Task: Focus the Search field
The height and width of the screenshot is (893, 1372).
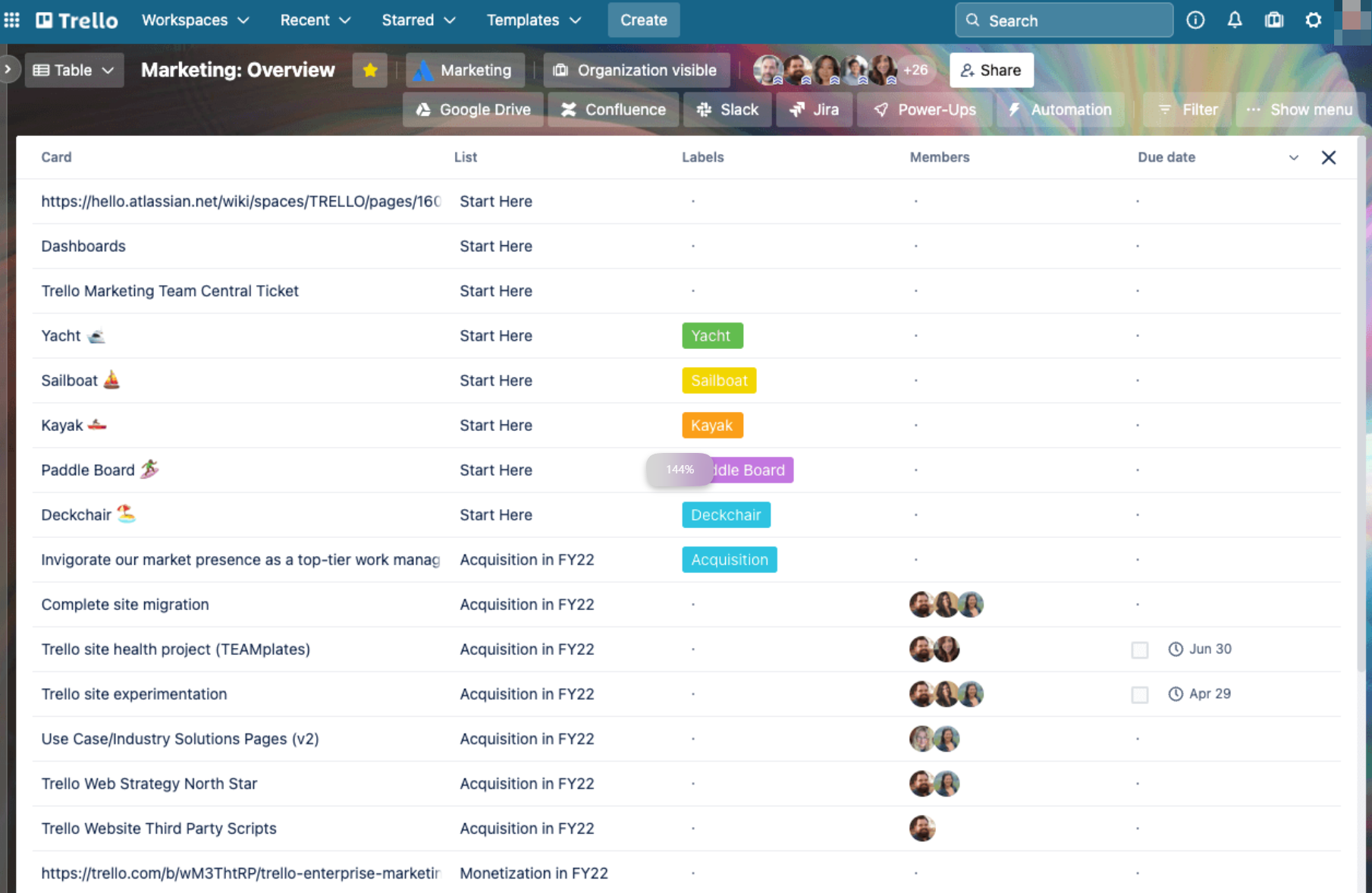Action: tap(1063, 20)
